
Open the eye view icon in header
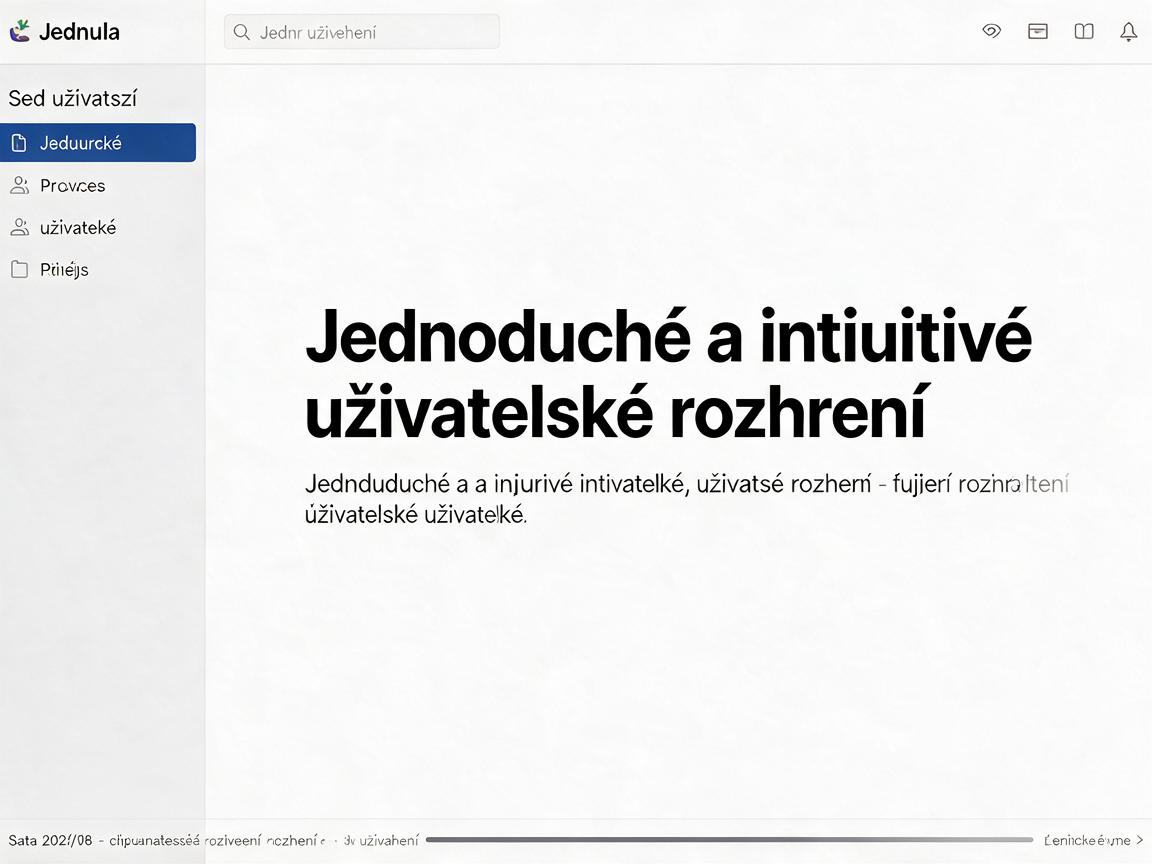click(992, 31)
